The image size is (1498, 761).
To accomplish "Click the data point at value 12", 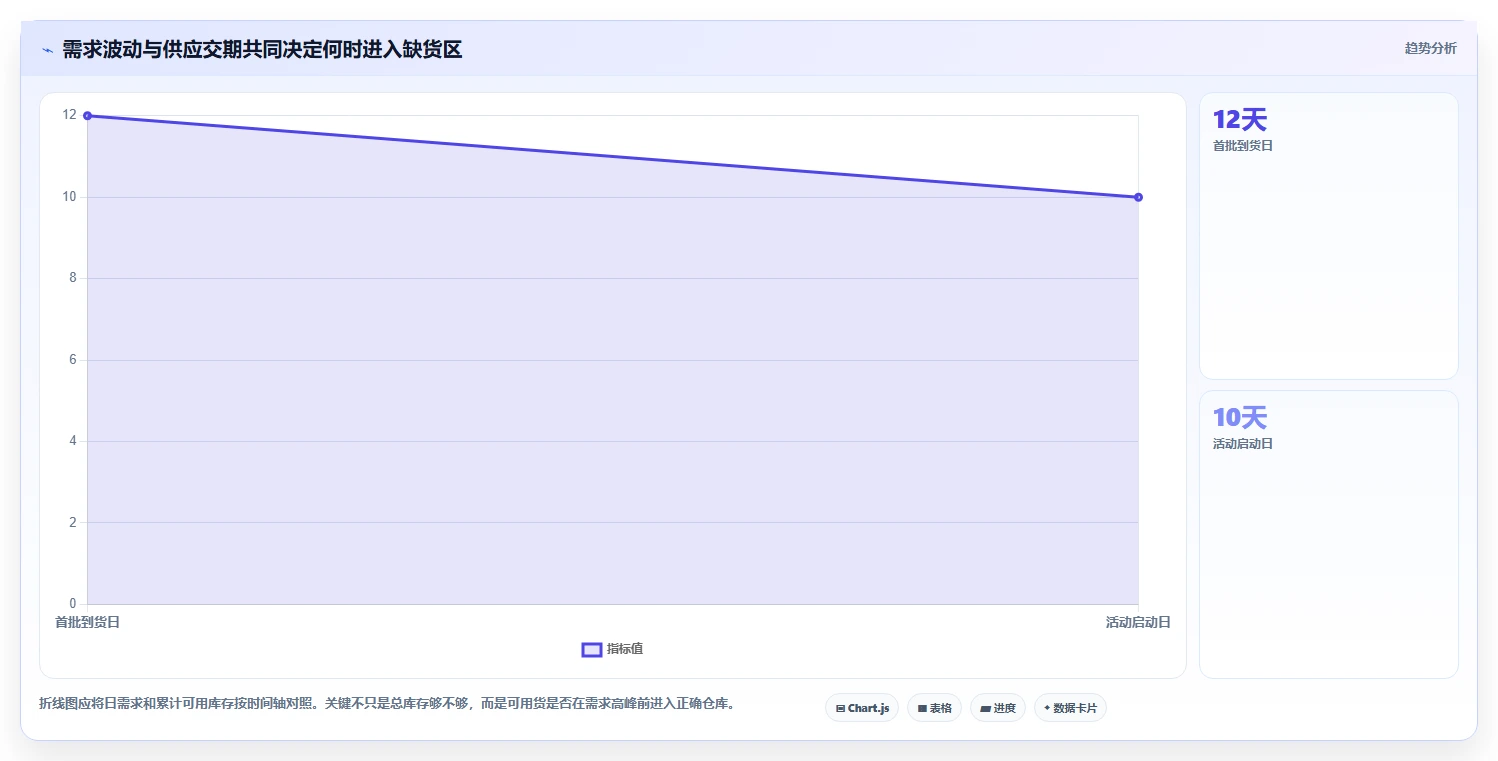I will pos(88,116).
